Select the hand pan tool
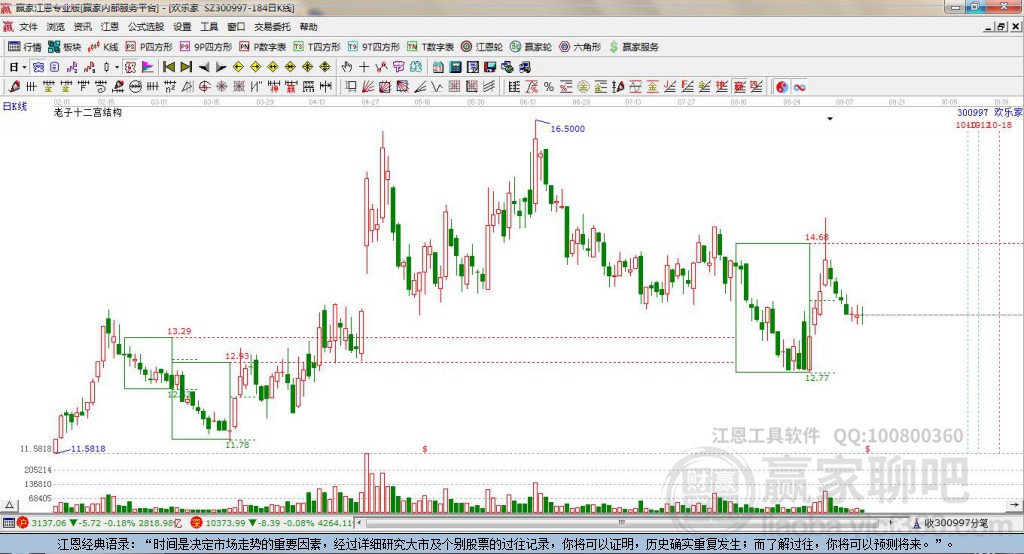1024x554 pixels. [x=347, y=67]
